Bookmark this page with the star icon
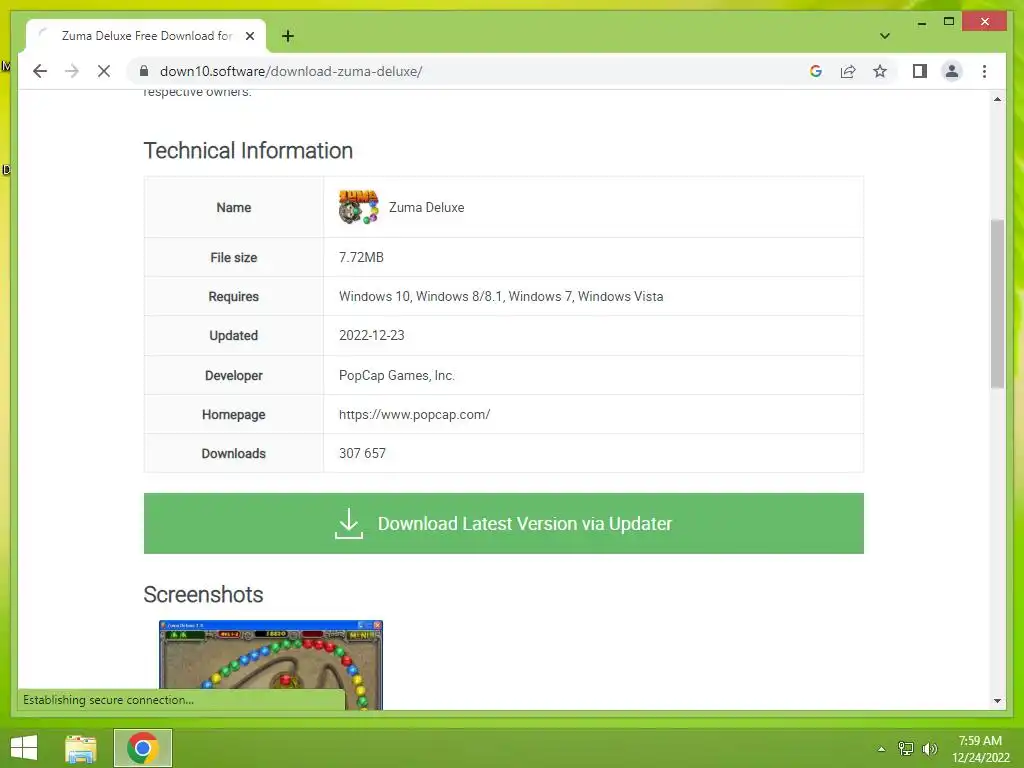Screen dimensions: 1024x768 tap(880, 71)
